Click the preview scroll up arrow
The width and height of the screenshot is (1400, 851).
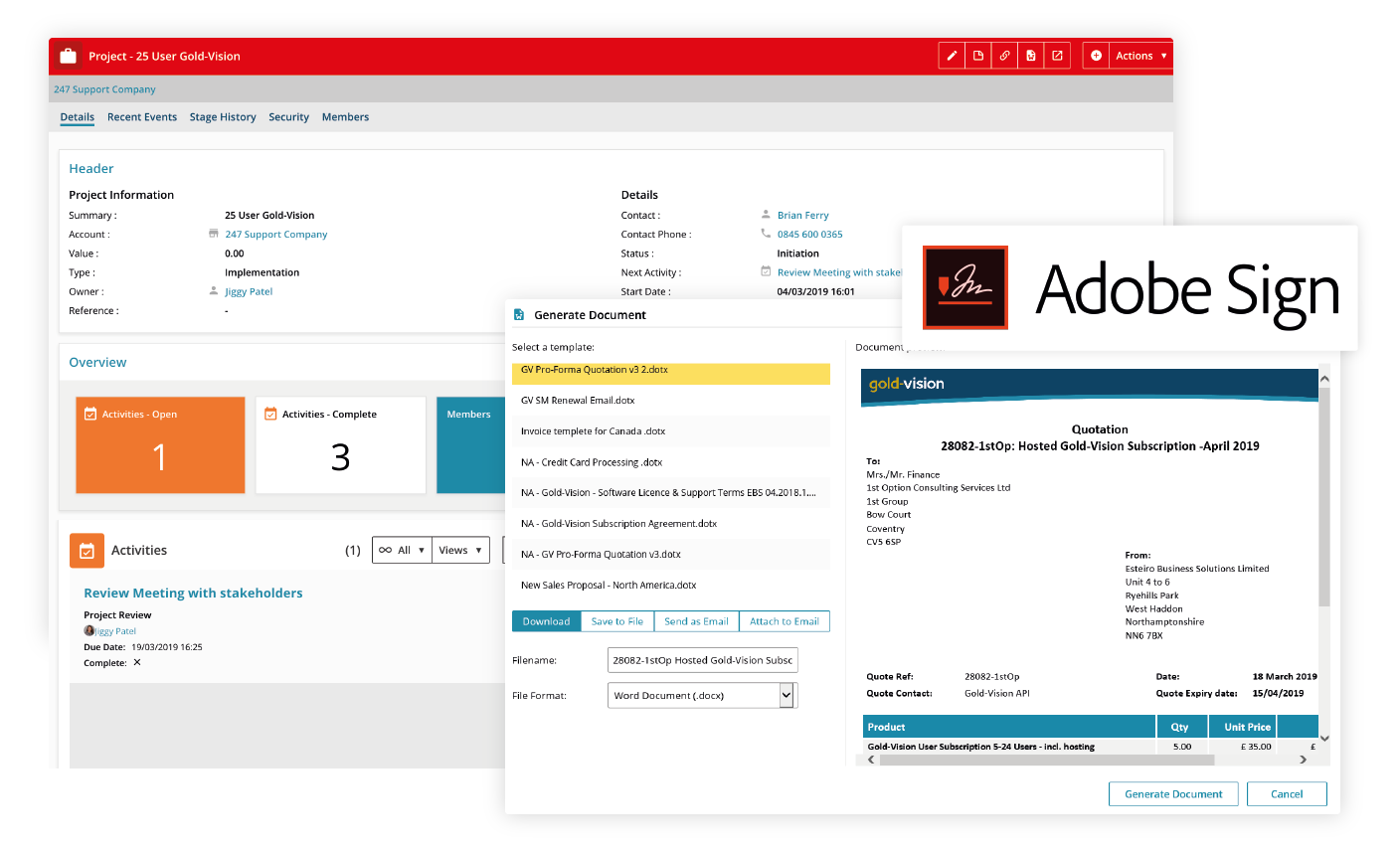tap(1324, 379)
